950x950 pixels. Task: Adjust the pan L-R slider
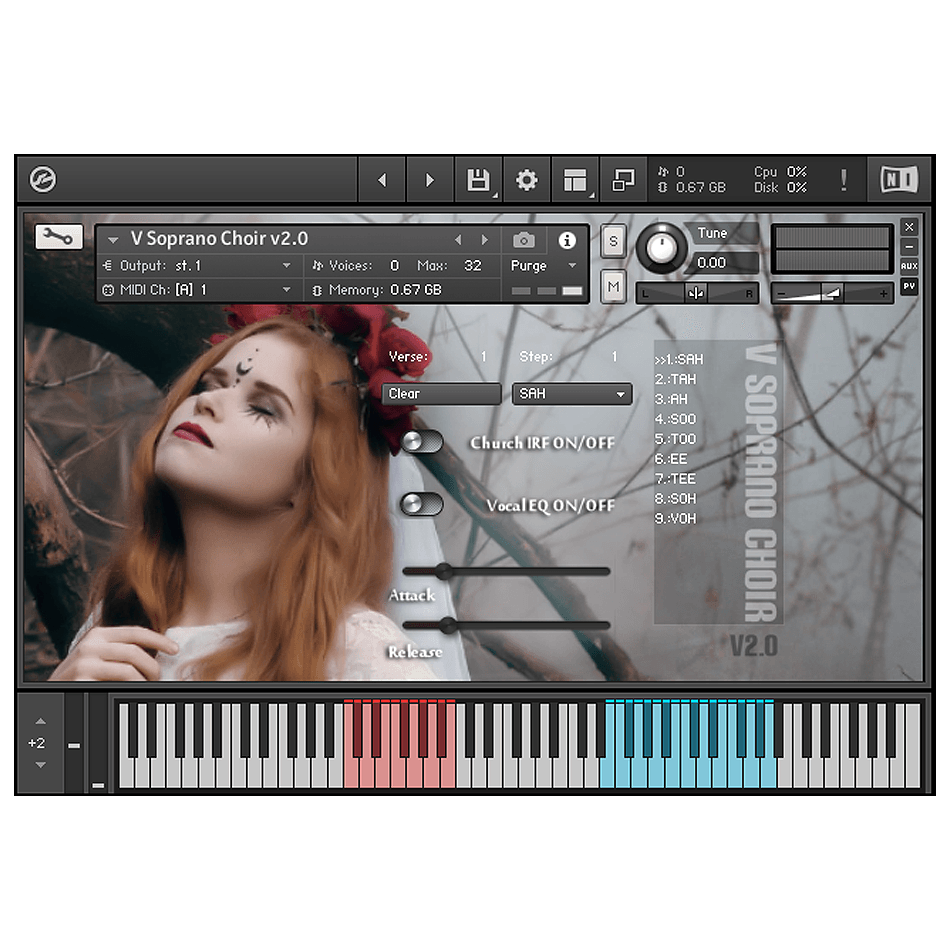pos(697,293)
